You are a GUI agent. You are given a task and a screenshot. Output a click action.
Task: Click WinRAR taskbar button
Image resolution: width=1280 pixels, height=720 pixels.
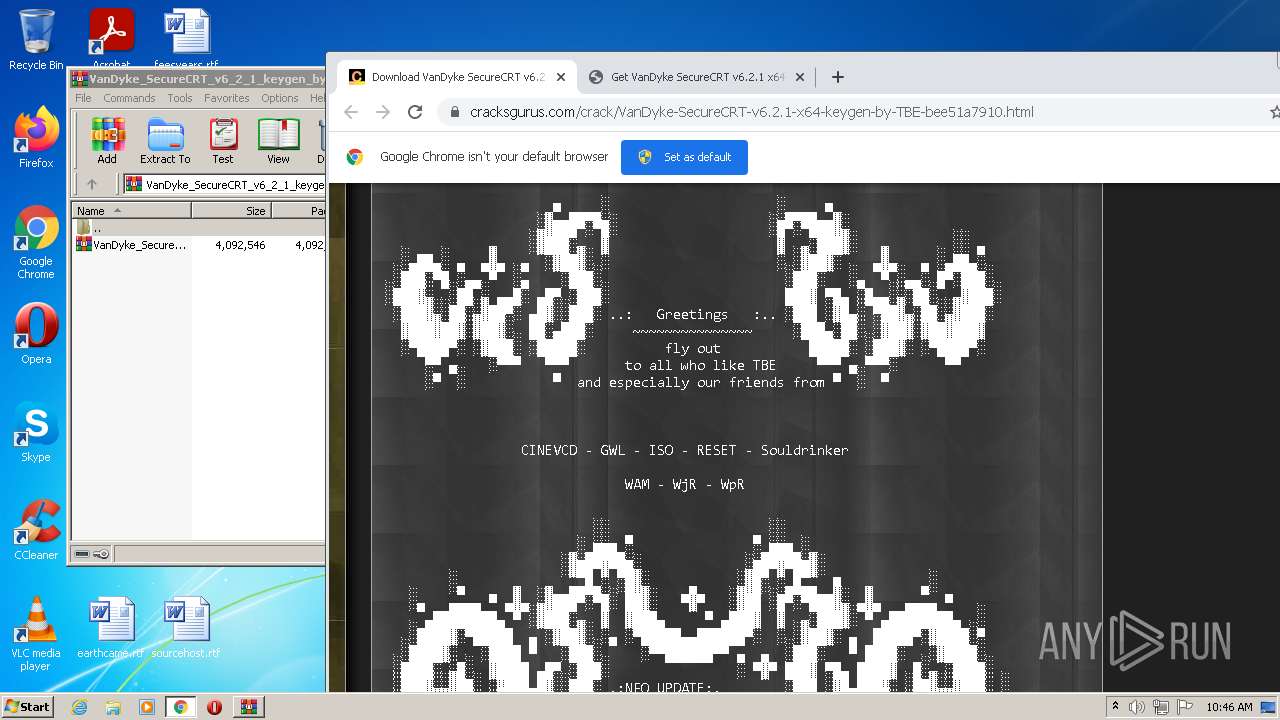pos(249,707)
